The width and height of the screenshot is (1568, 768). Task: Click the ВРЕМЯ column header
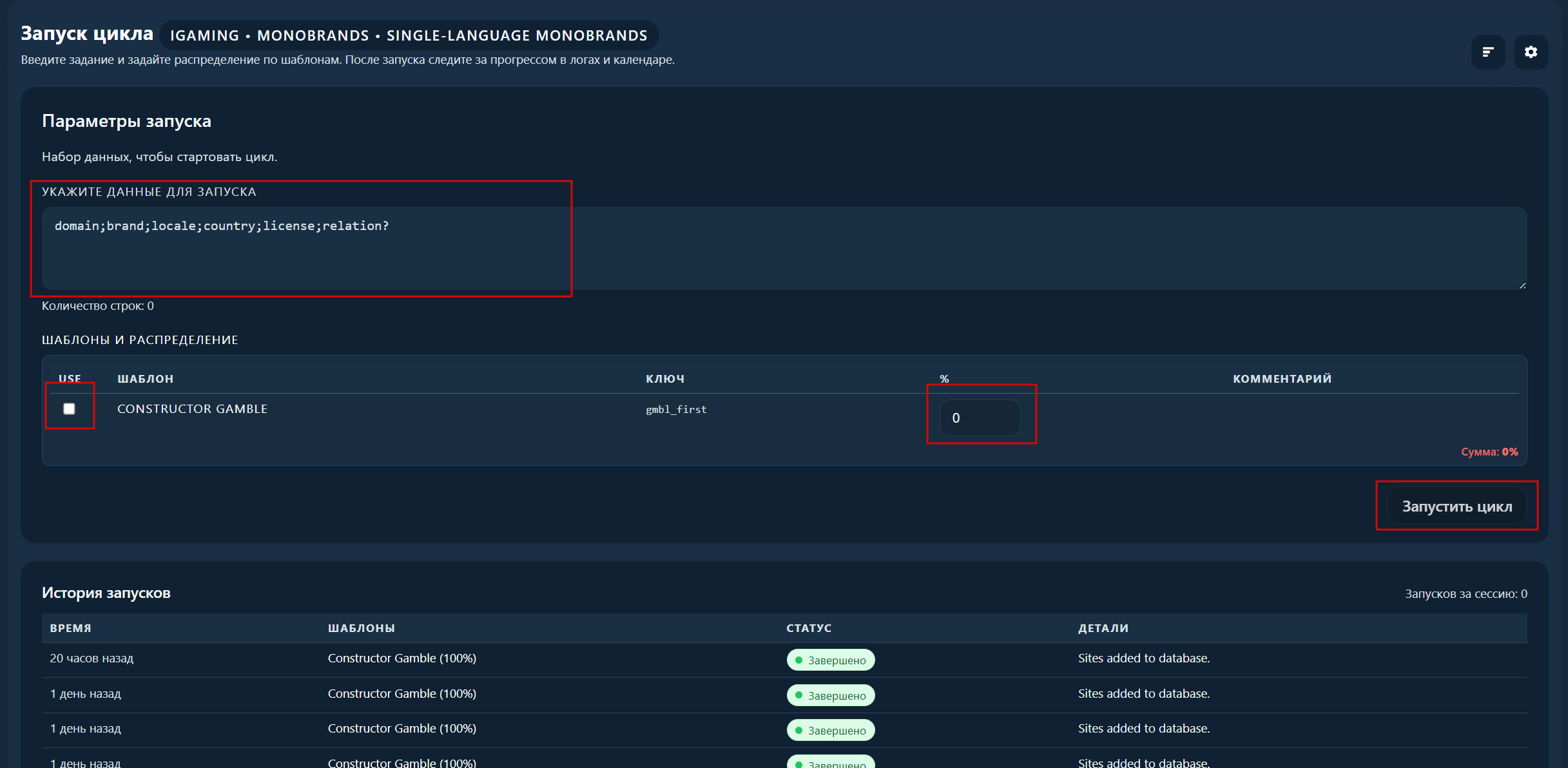[x=71, y=628]
